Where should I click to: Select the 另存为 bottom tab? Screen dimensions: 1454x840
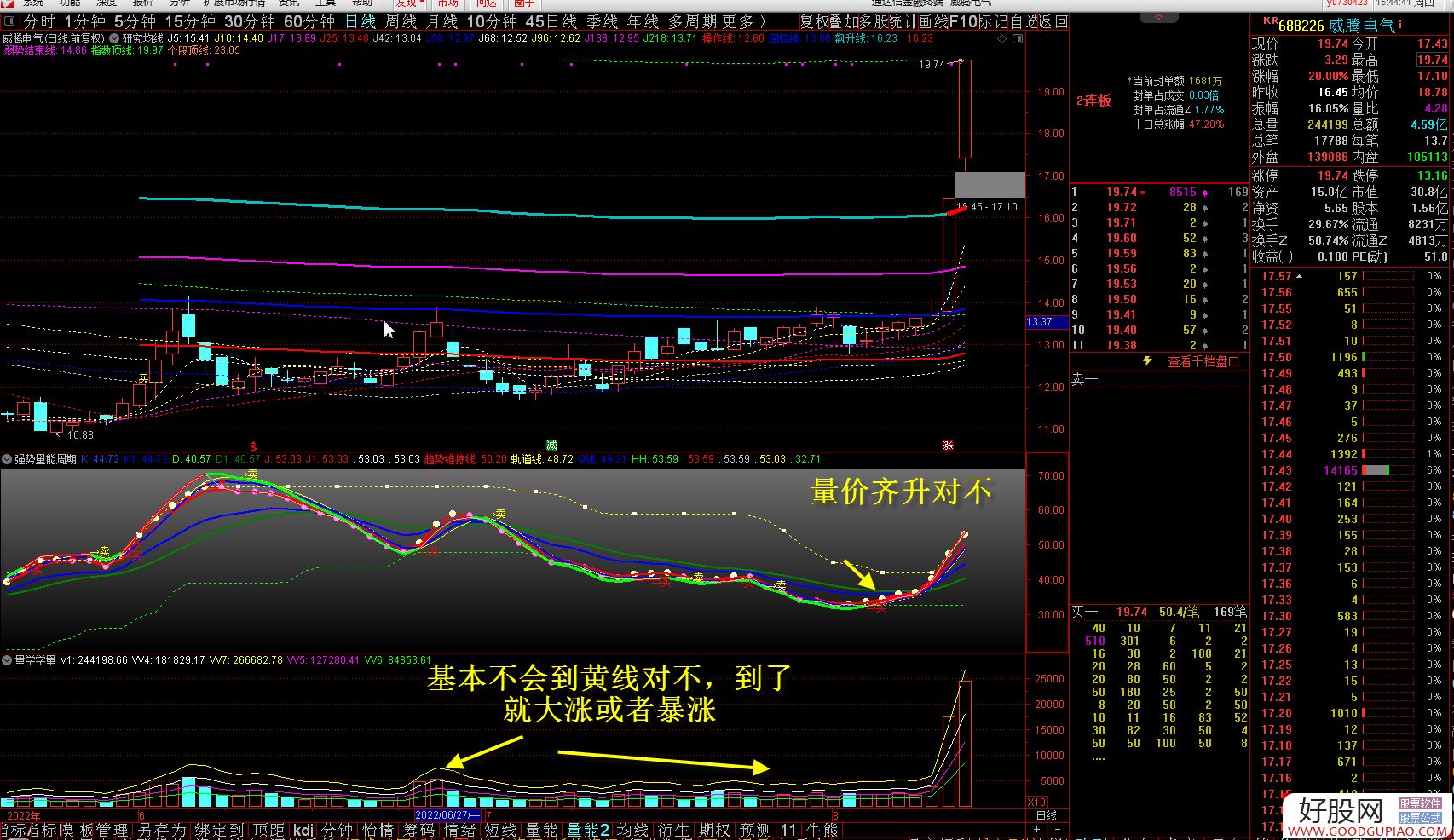click(162, 830)
